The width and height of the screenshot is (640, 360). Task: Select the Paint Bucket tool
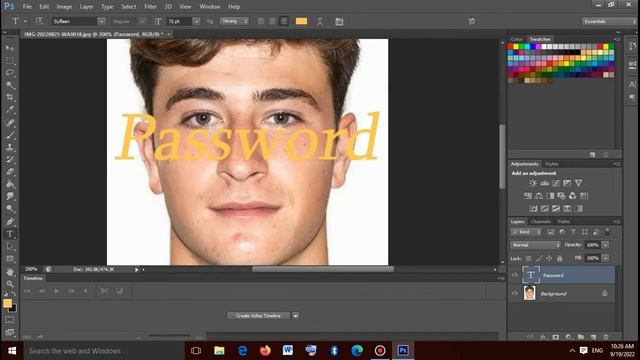click(10, 184)
